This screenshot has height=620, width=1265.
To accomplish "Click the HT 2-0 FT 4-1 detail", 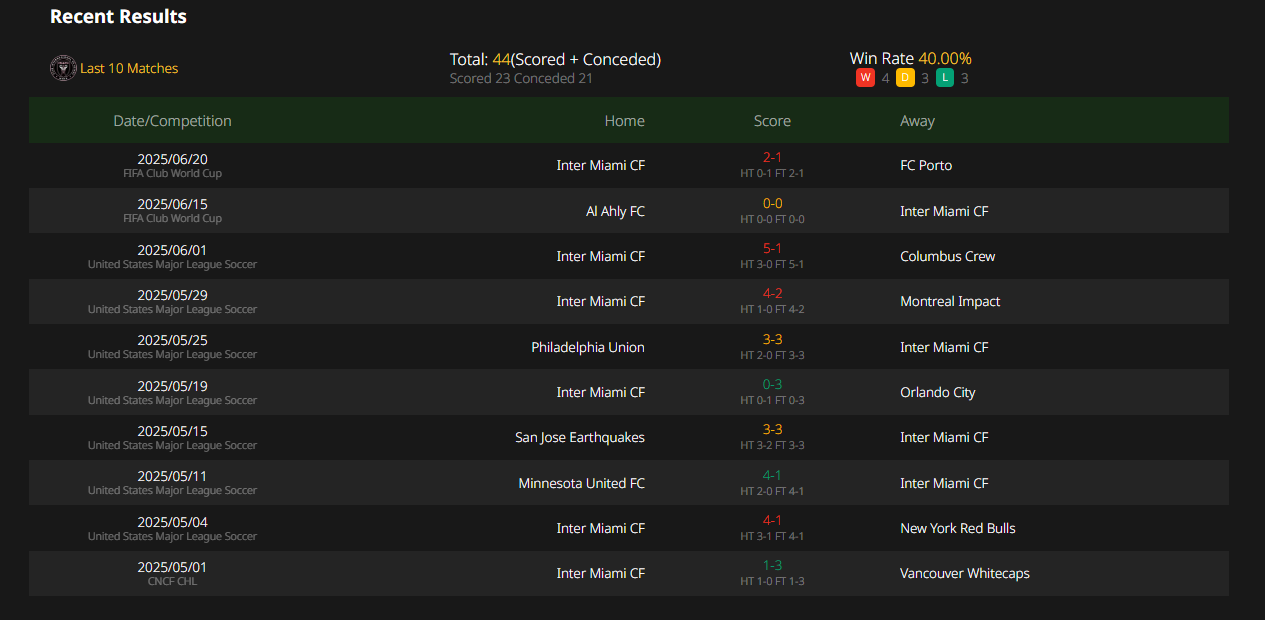I will coord(772,491).
